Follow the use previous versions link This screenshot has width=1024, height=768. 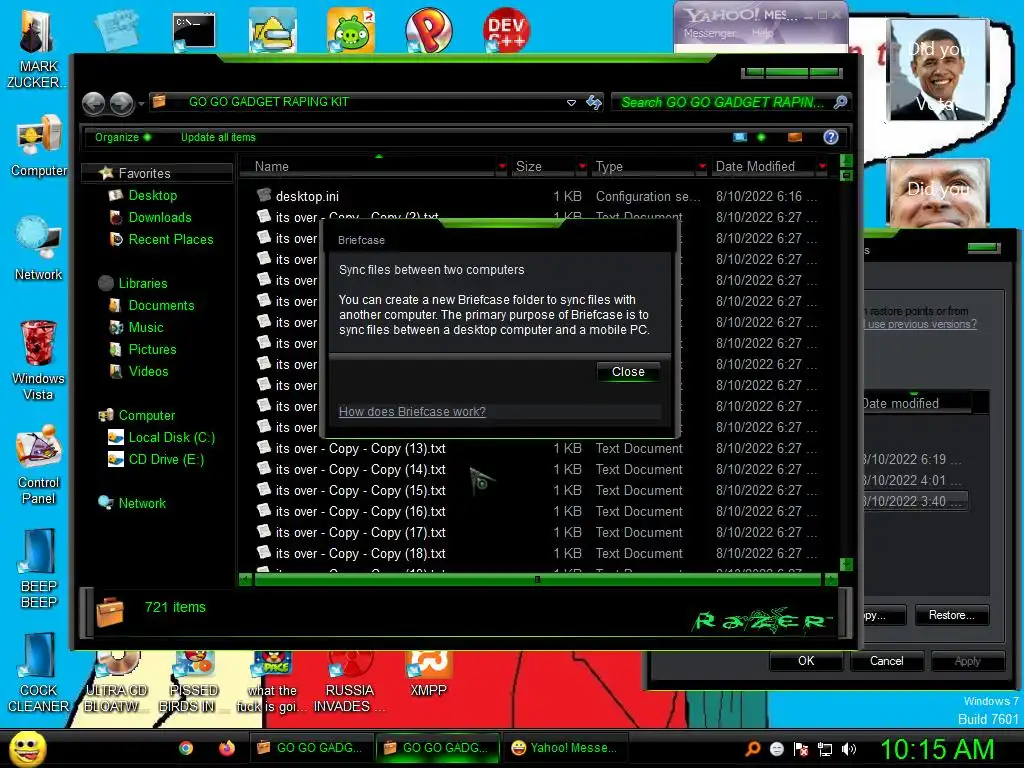click(x=921, y=324)
